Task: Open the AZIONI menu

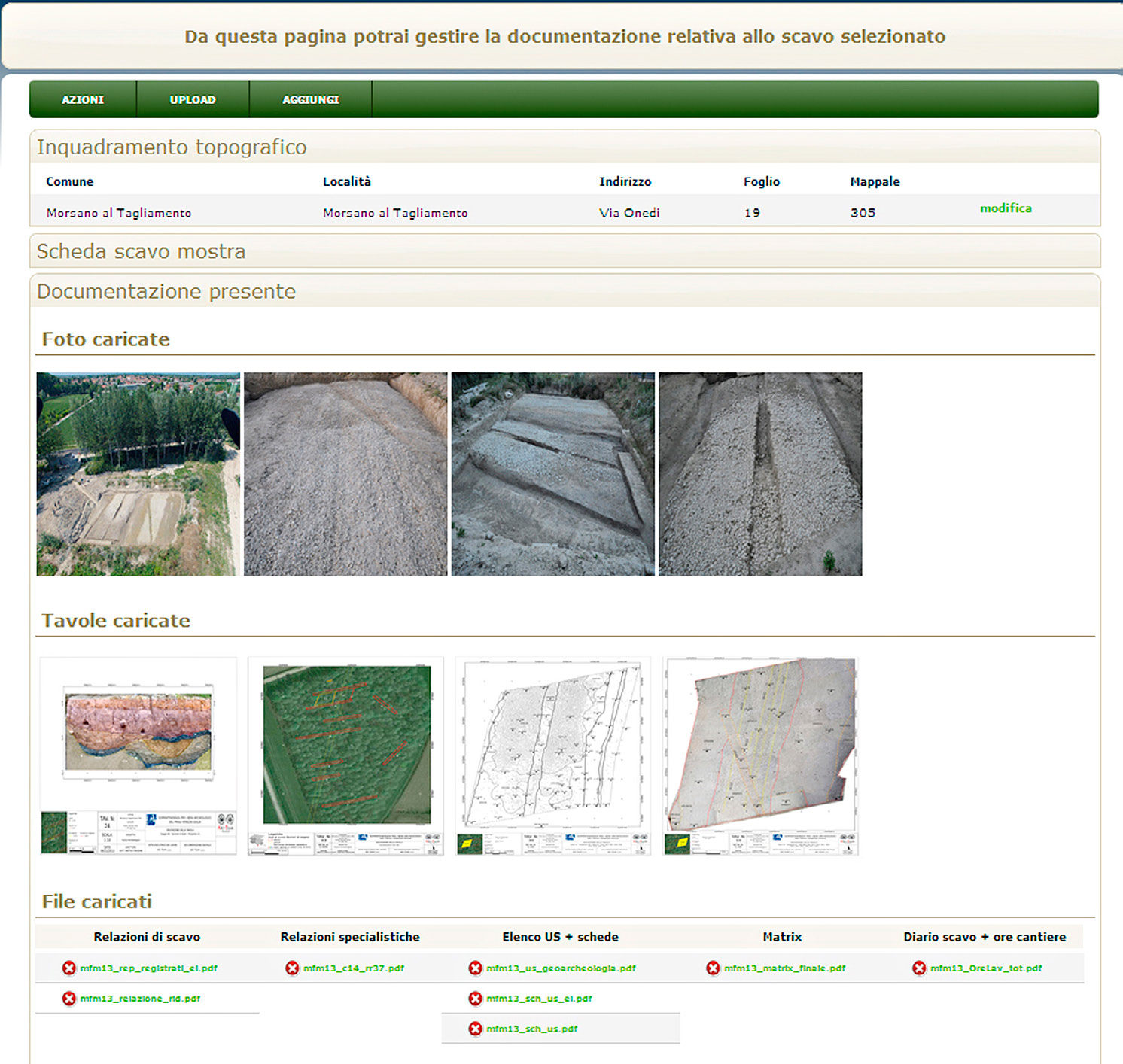Action: pos(83,99)
